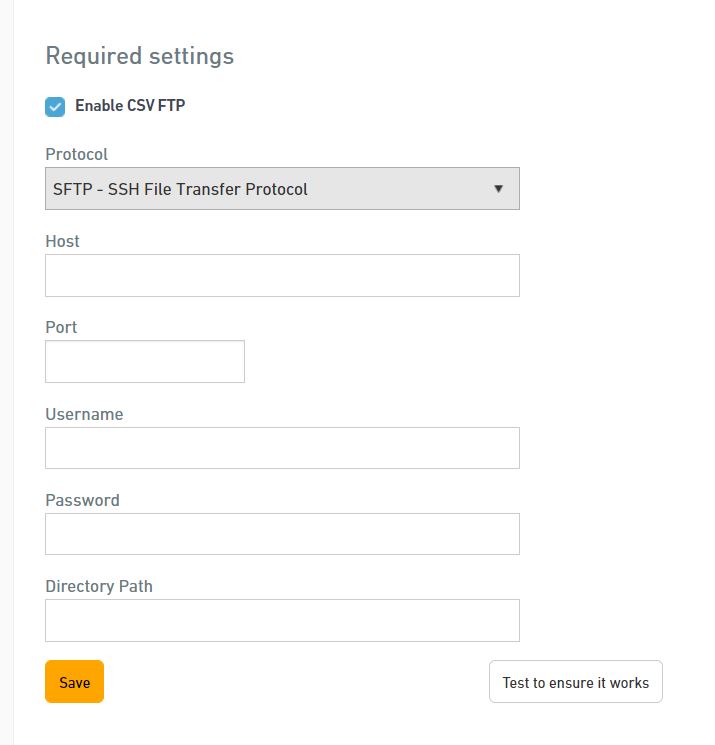The height and width of the screenshot is (745, 715).
Task: Click the 'Enable CSV FTP' label text
Action: coord(130,105)
